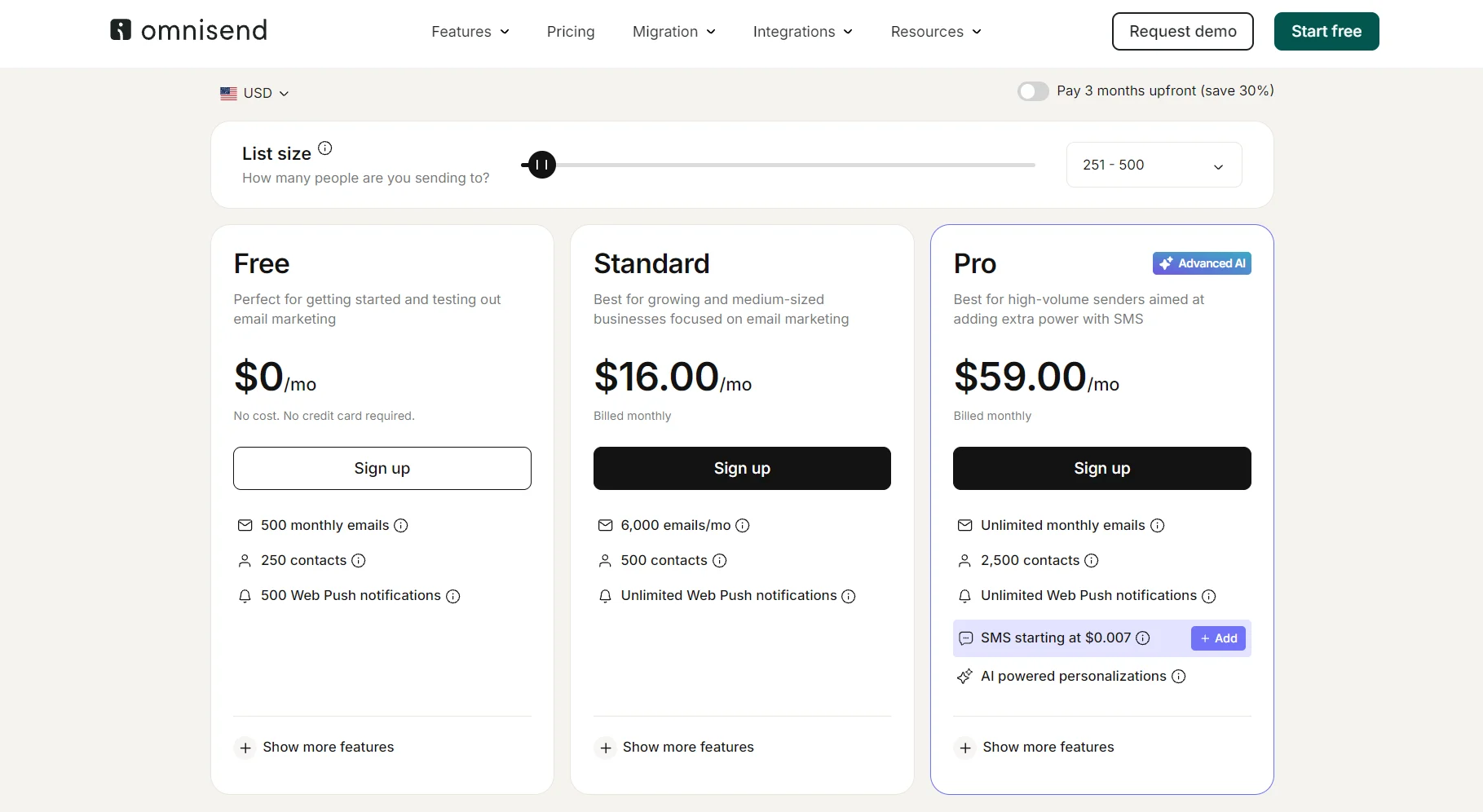Click the $59.00/mo Pro price

coord(1036,377)
